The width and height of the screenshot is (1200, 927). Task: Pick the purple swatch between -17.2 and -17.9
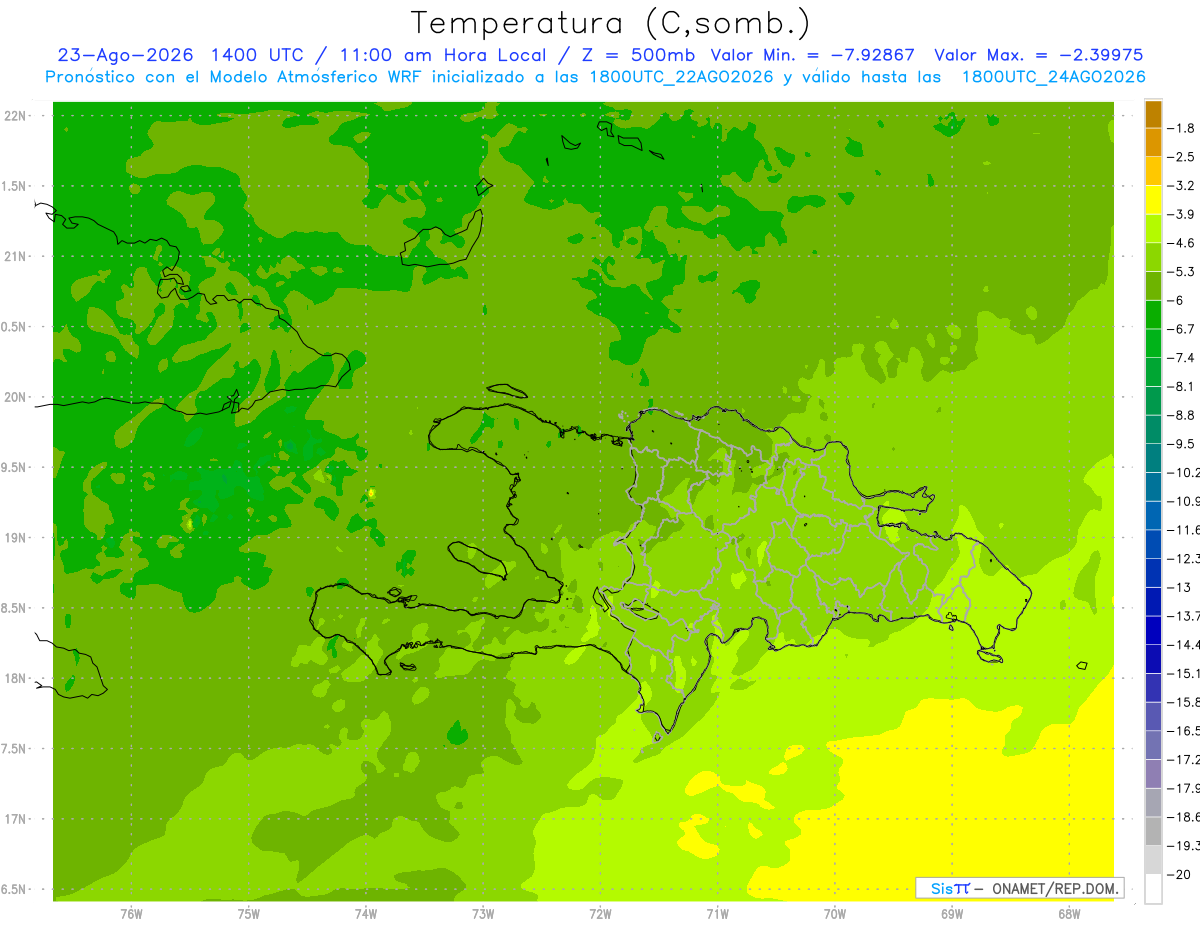click(x=1153, y=774)
